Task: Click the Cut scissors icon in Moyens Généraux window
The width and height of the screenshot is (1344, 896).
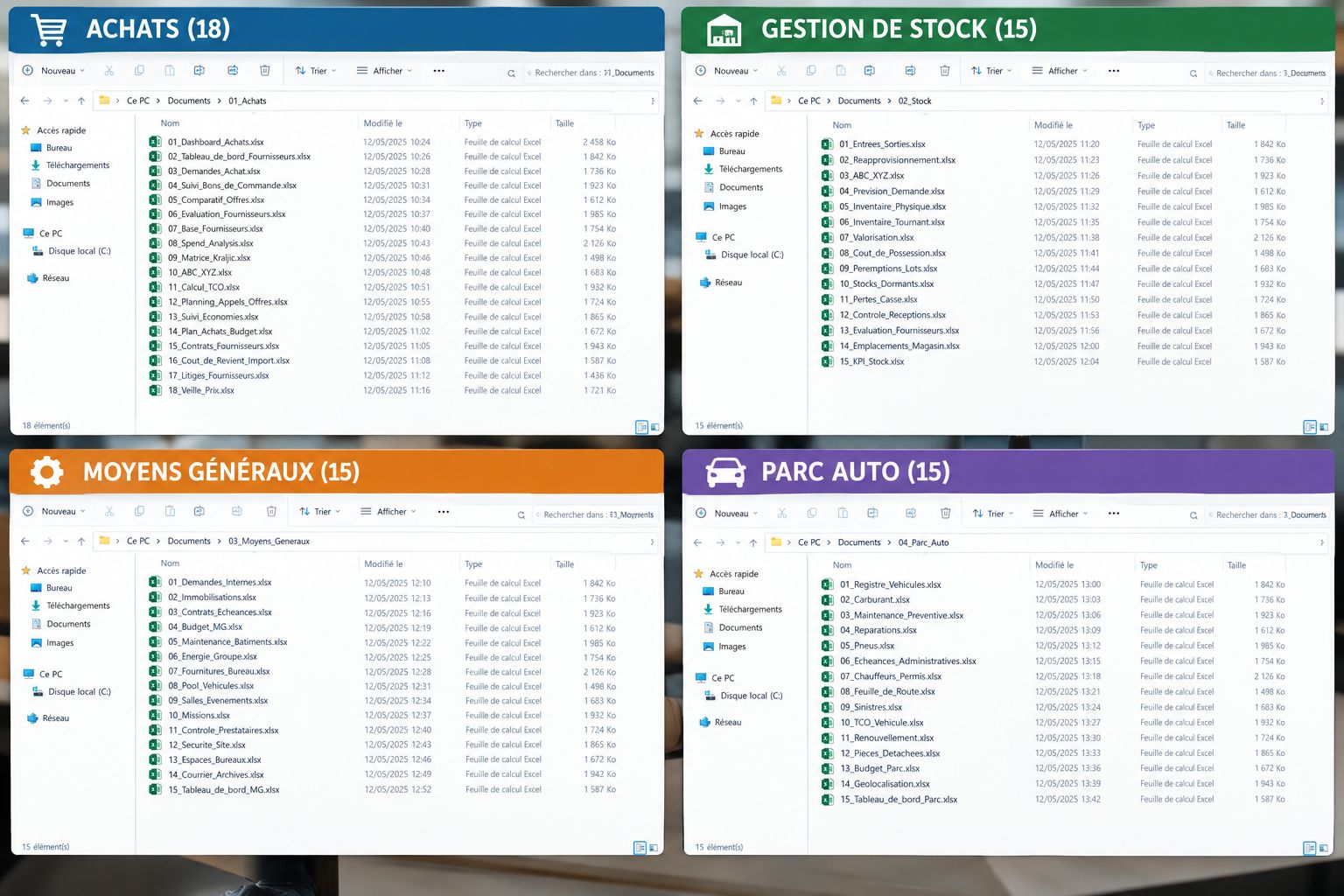Action: 108,512
